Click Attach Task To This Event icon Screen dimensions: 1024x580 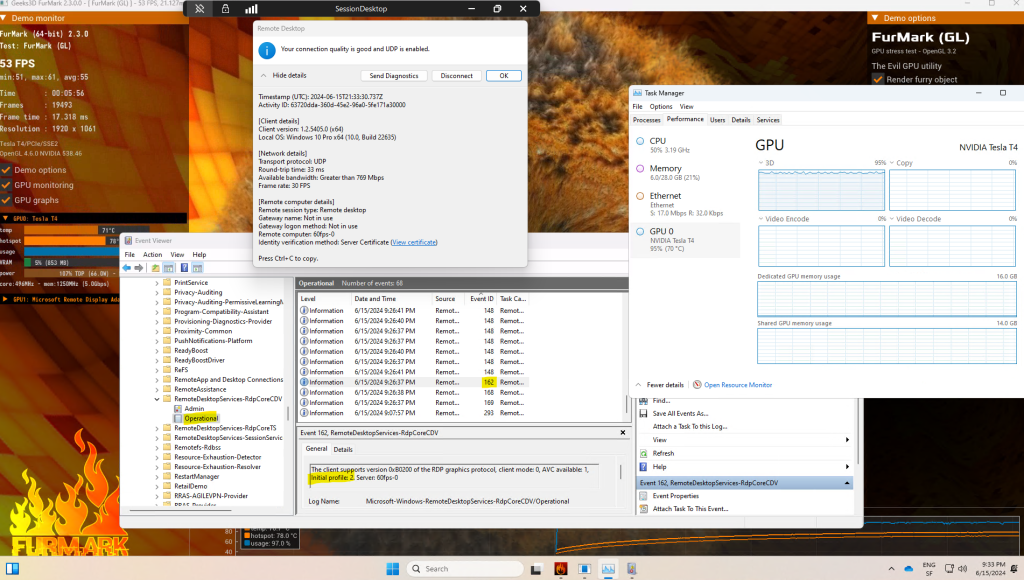click(x=643, y=509)
